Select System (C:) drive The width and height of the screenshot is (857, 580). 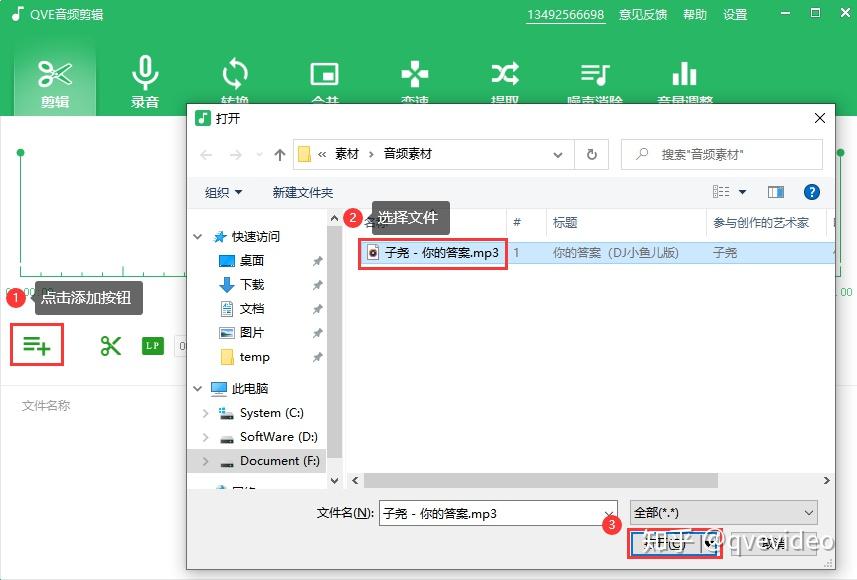272,413
